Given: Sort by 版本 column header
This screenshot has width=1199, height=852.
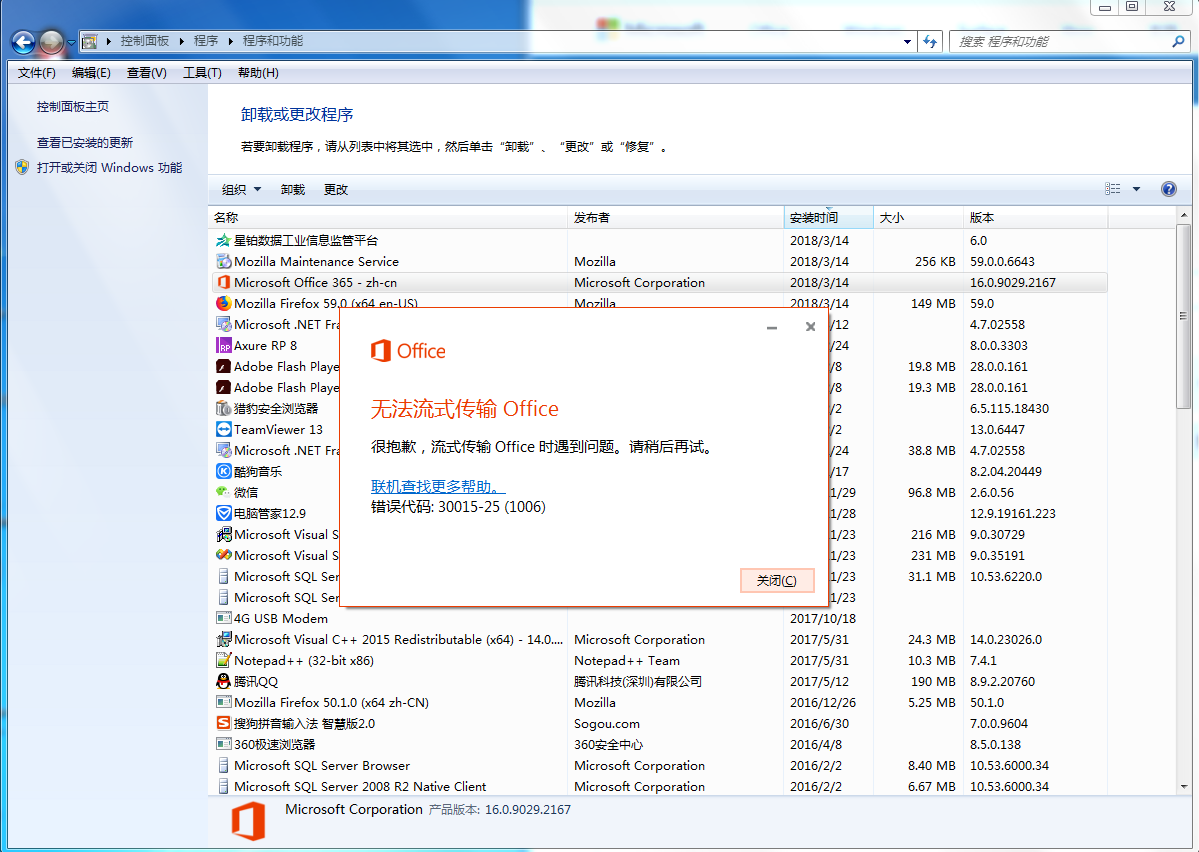Looking at the screenshot, I should point(1035,218).
